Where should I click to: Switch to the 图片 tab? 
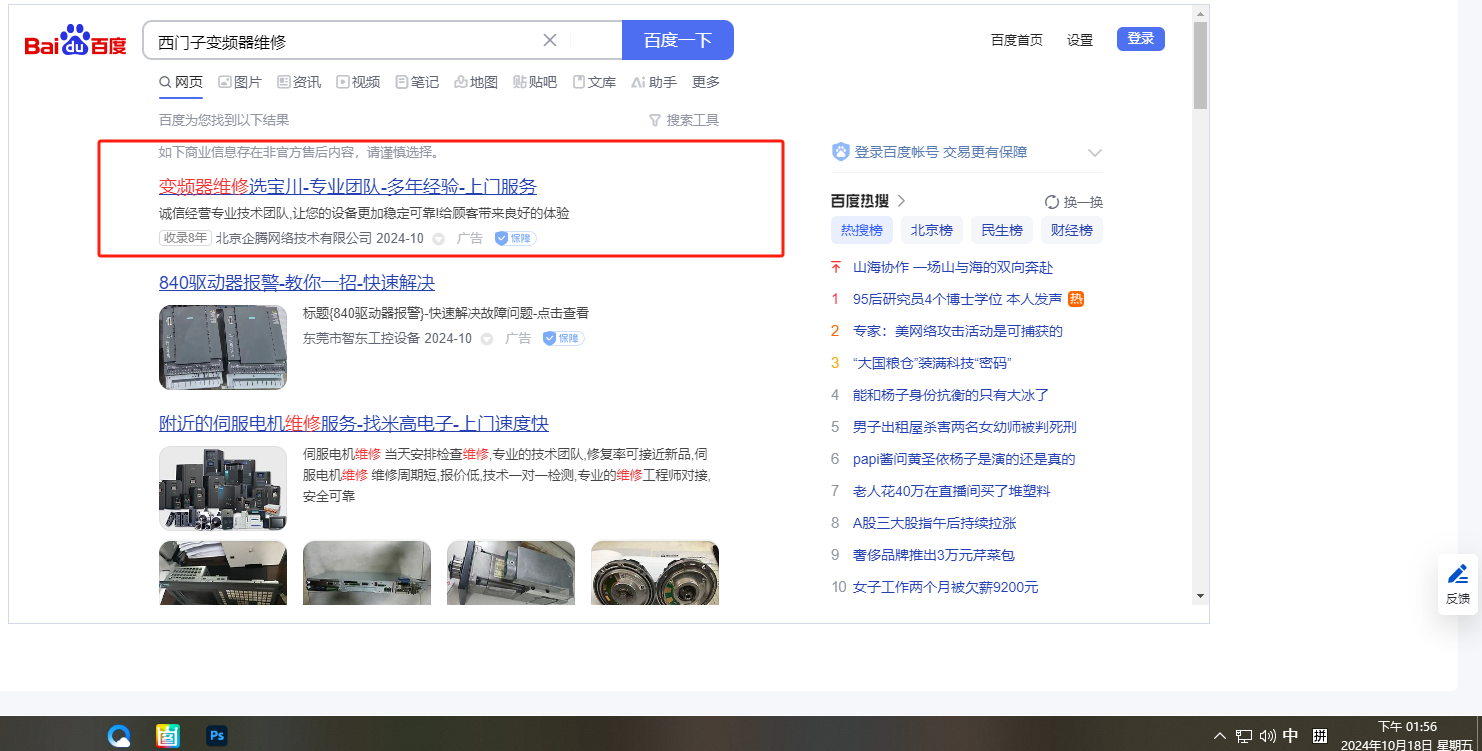(x=240, y=82)
